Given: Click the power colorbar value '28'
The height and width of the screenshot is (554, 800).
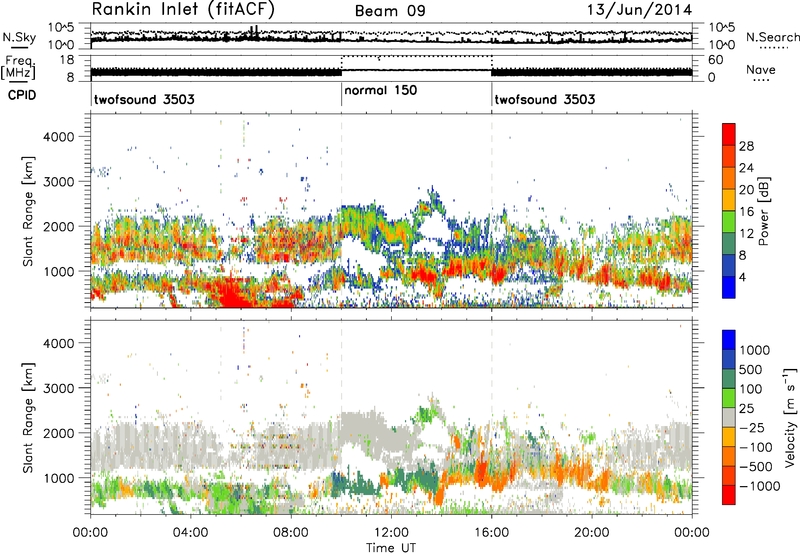Looking at the screenshot, I should 746,146.
